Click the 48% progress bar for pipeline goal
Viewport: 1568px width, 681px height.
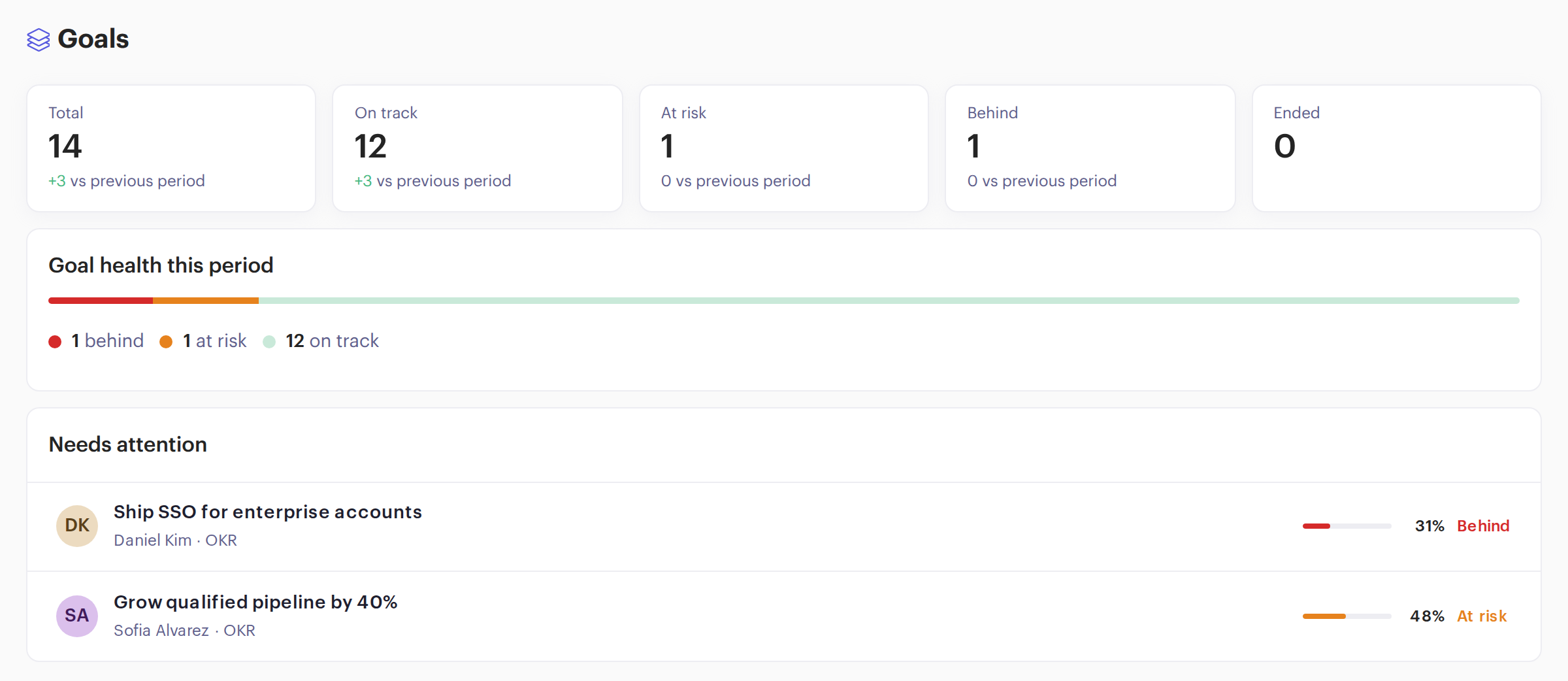tap(1347, 616)
